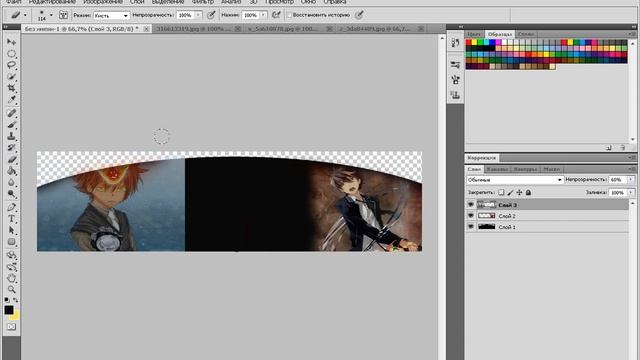This screenshot has height=360, width=640.
Task: Click the Слой 1 layer thumbnail
Action: (x=487, y=227)
